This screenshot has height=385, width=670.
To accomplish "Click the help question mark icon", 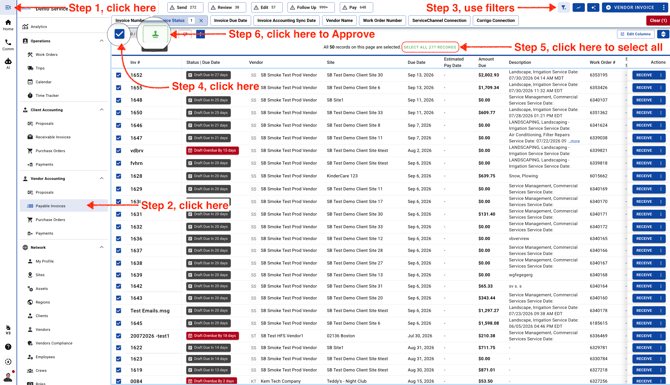I will point(8,347).
